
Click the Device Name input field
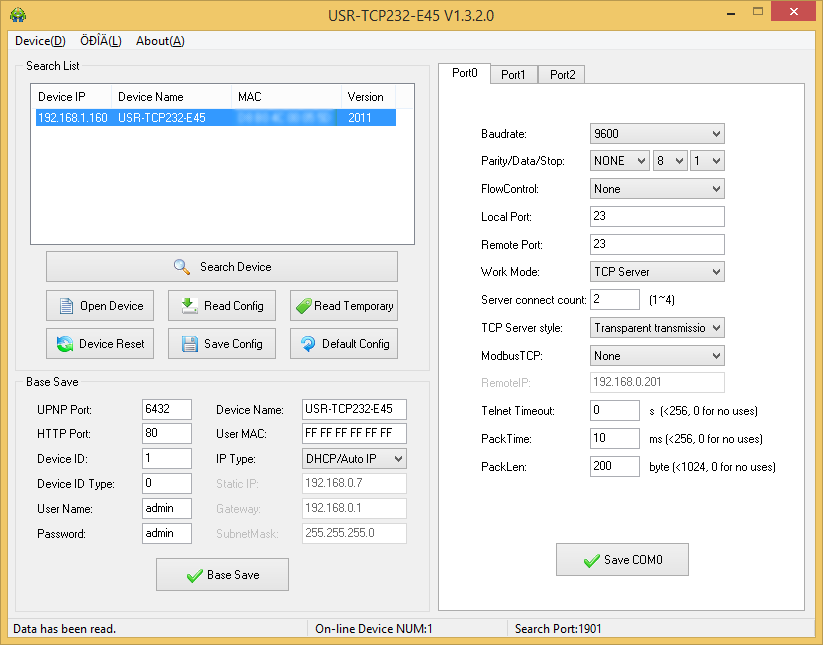pyautogui.click(x=354, y=409)
